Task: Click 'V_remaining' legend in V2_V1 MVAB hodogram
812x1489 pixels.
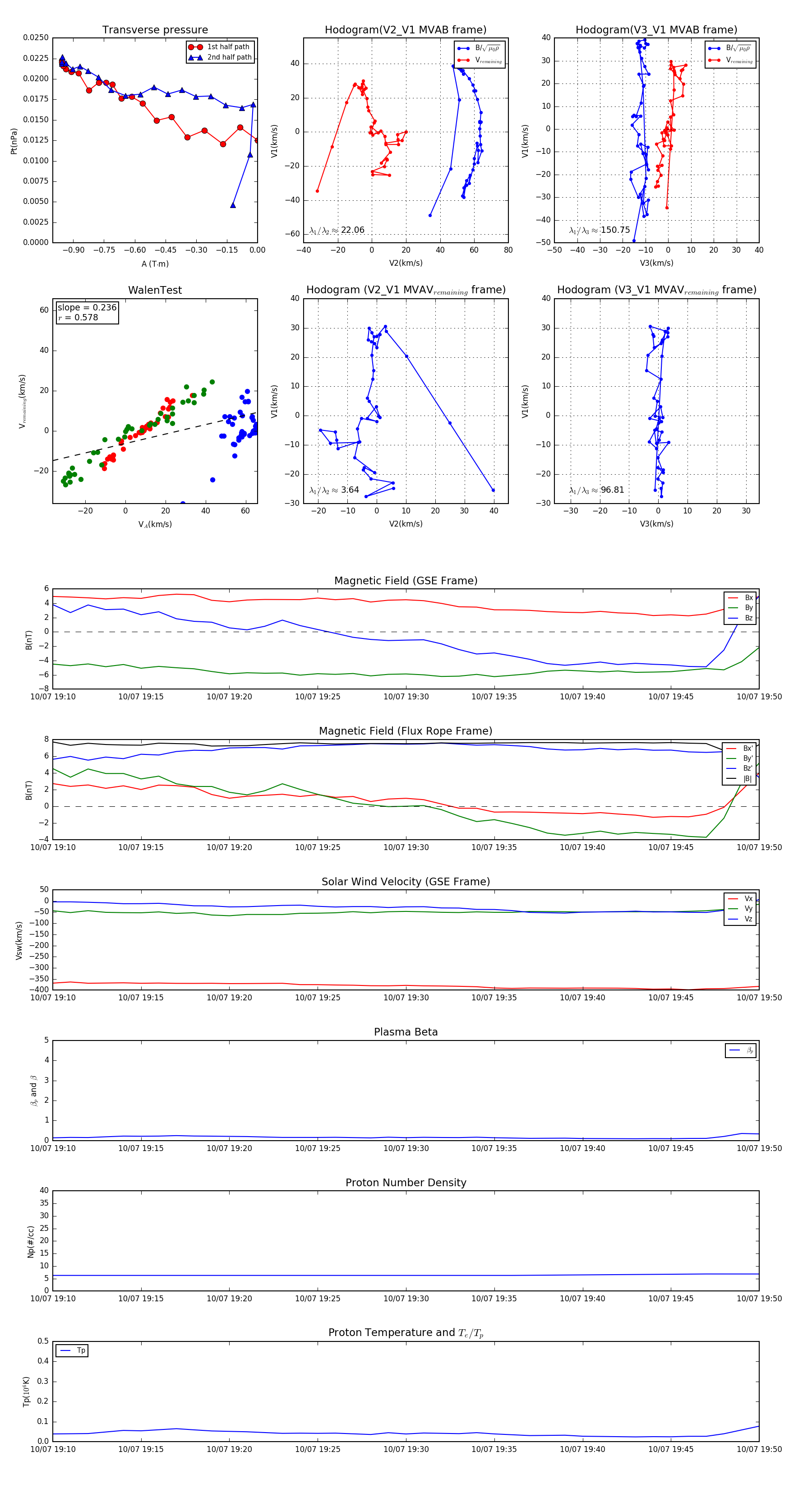Action: click(480, 60)
